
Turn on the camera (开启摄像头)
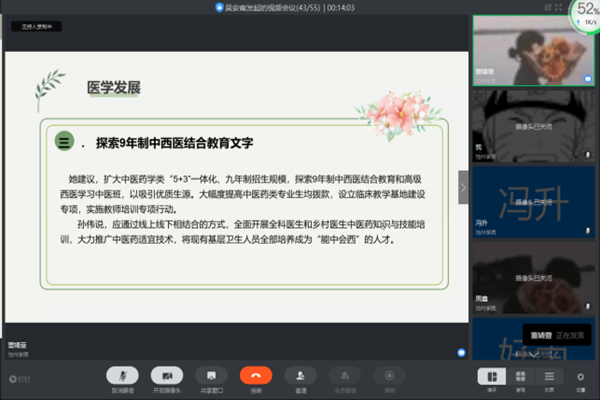[x=167, y=375]
